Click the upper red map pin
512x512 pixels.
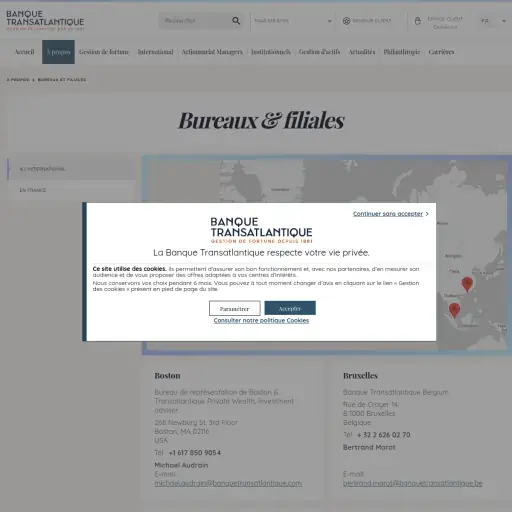tap(467, 283)
